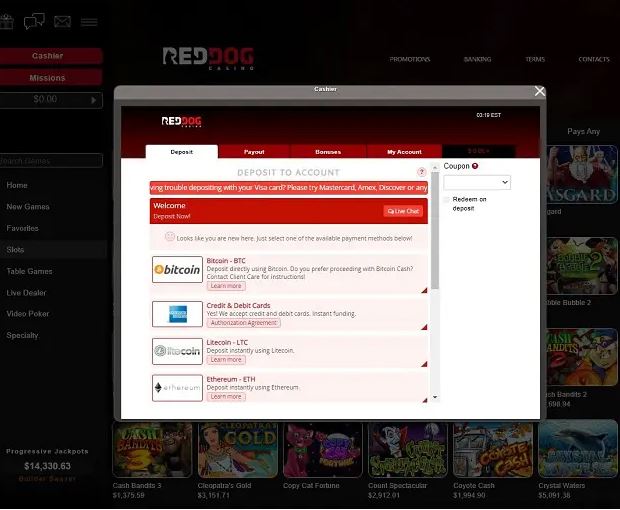
Task: Click the deposit help question mark icon
Action: (422, 172)
